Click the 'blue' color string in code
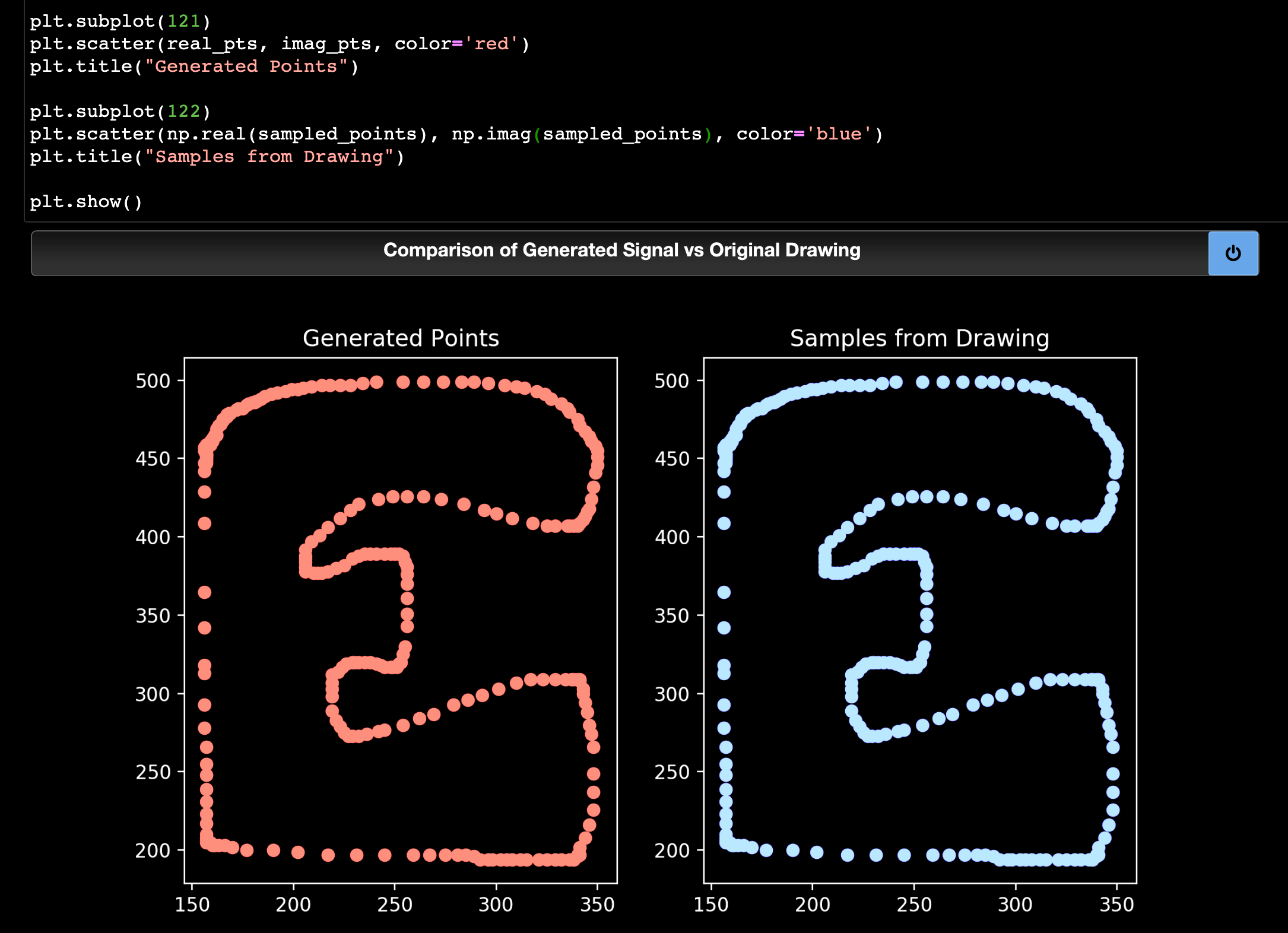The height and width of the screenshot is (933, 1288). pos(838,134)
